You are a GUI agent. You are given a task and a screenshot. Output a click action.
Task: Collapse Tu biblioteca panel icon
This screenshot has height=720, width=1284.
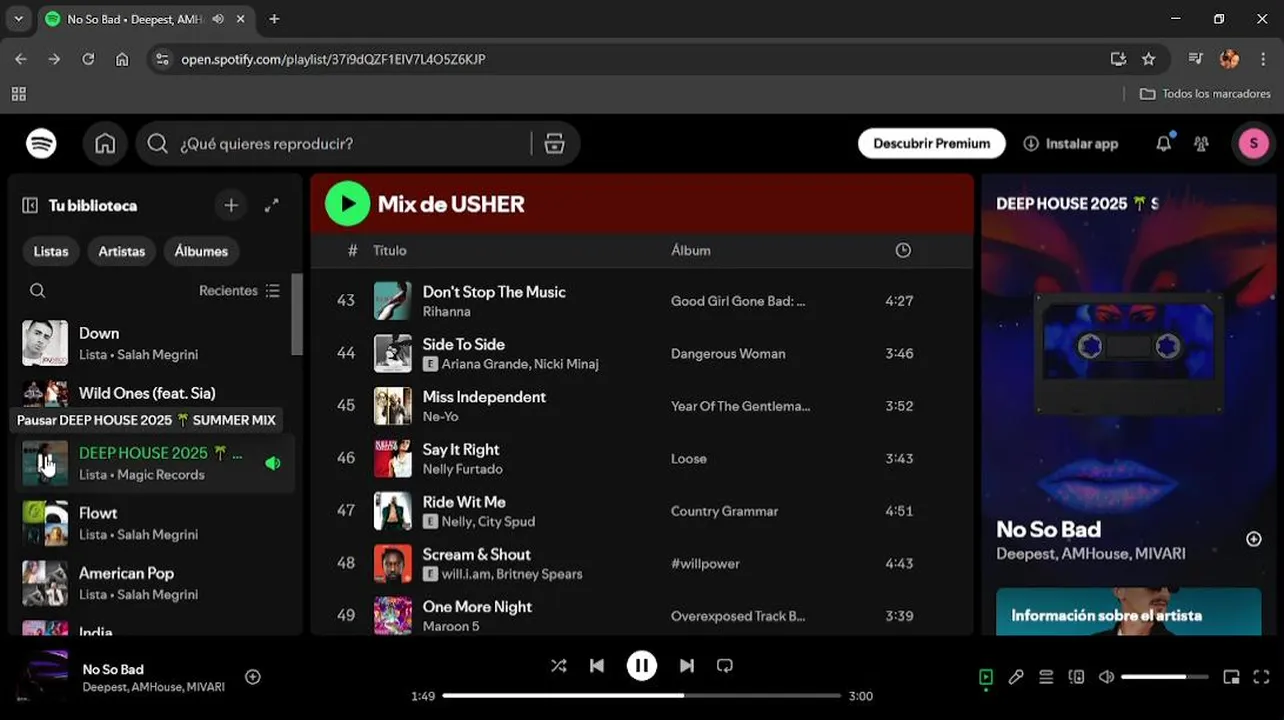click(30, 205)
